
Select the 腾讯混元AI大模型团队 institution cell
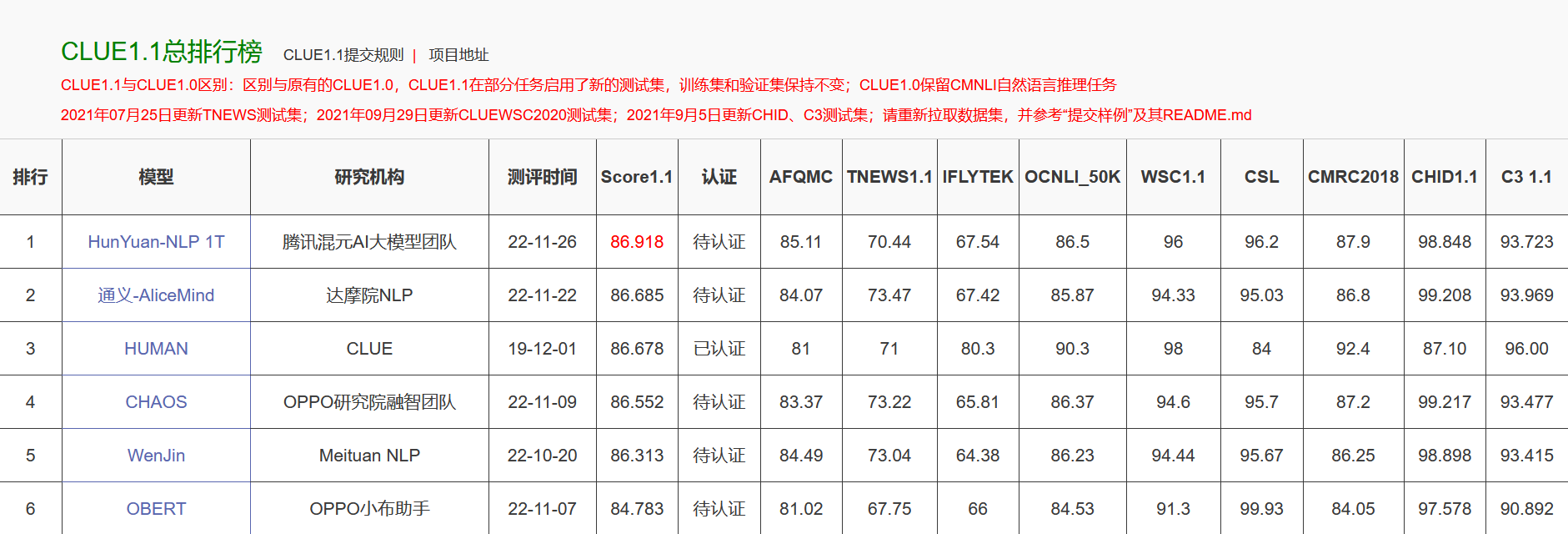[369, 242]
